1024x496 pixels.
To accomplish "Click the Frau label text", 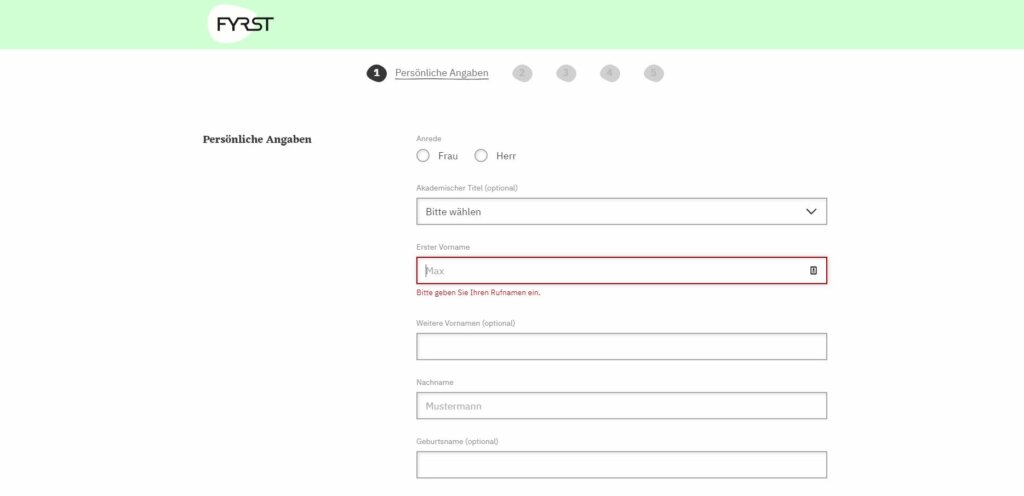I will tap(448, 156).
